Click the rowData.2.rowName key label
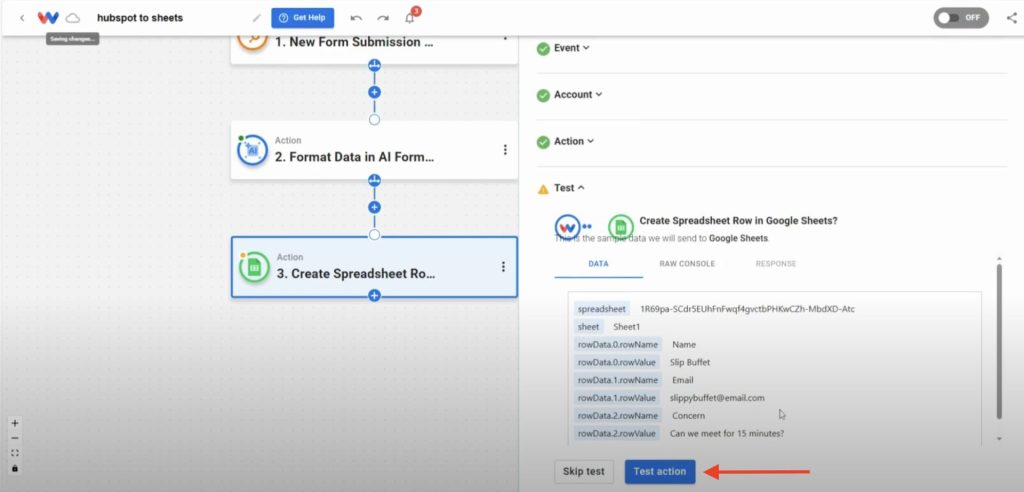Screen dimensions: 1024x492 (618, 416)
